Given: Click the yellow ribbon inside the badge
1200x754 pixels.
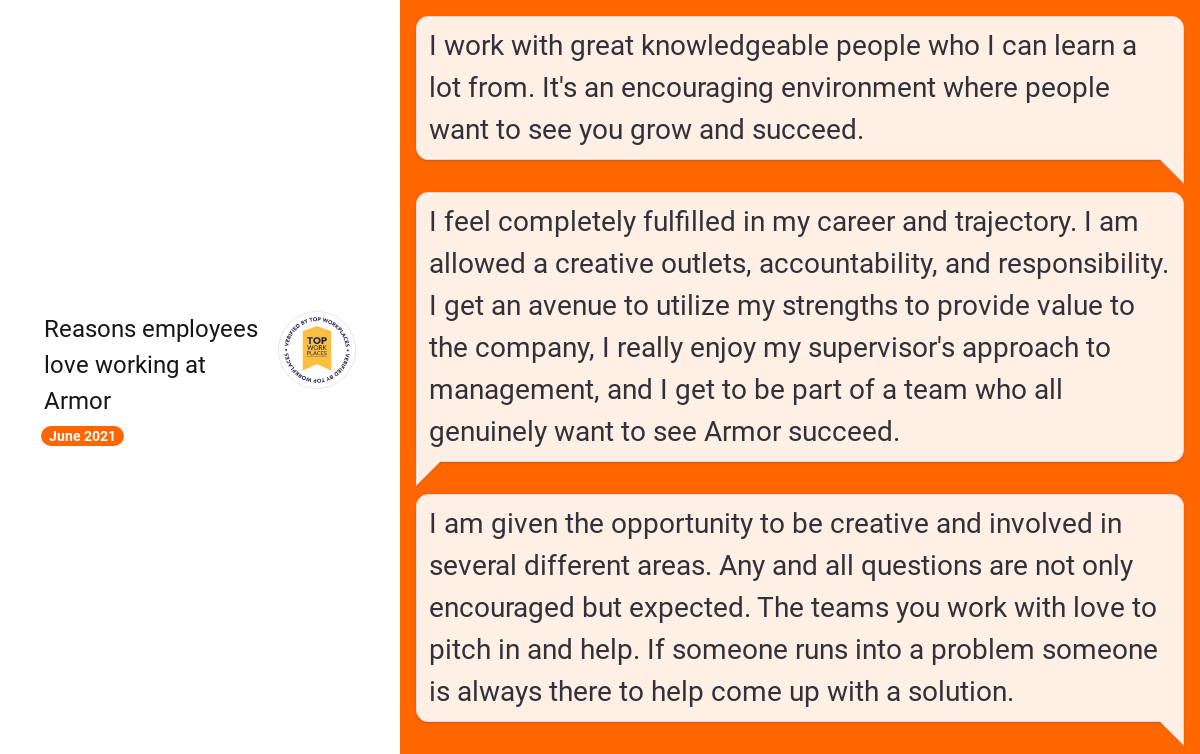Looking at the screenshot, I should click(317, 349).
